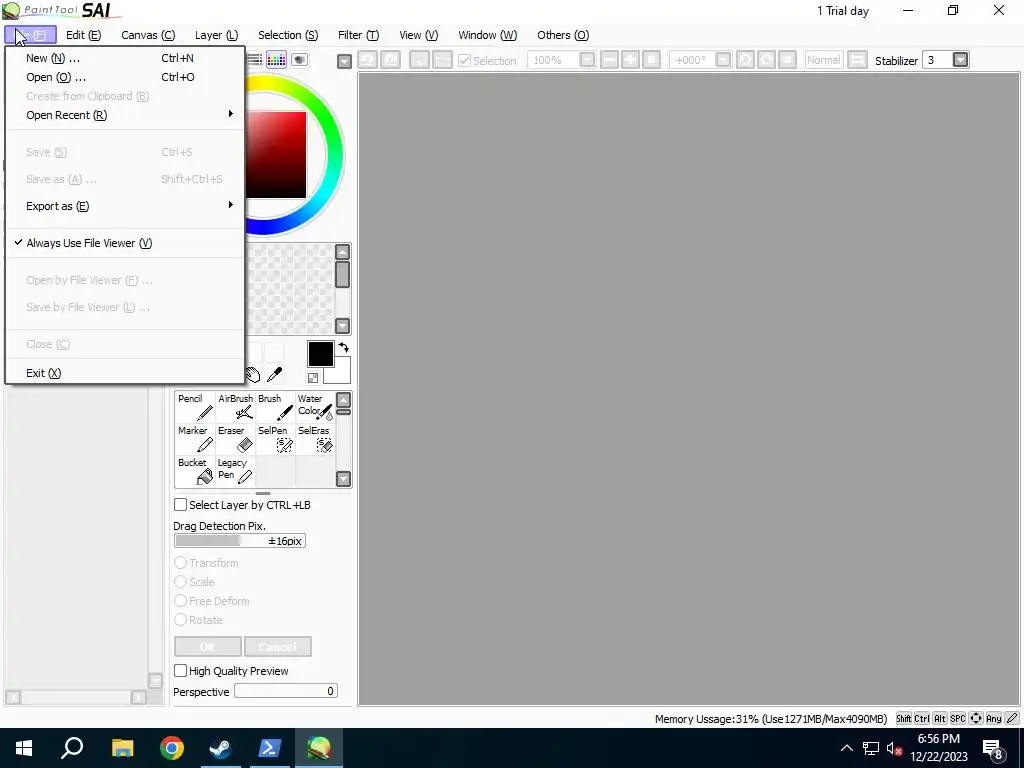
Task: Open the Selection menu
Action: click(288, 35)
